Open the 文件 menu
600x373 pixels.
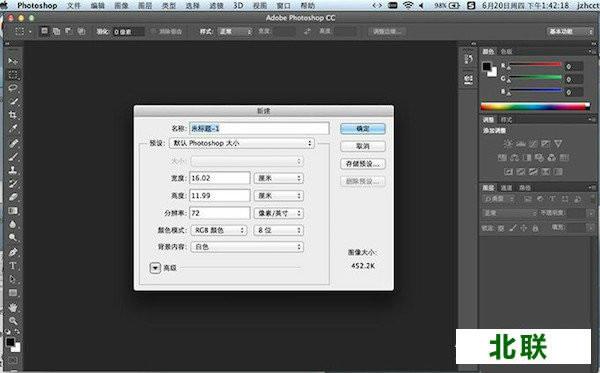(73, 5)
